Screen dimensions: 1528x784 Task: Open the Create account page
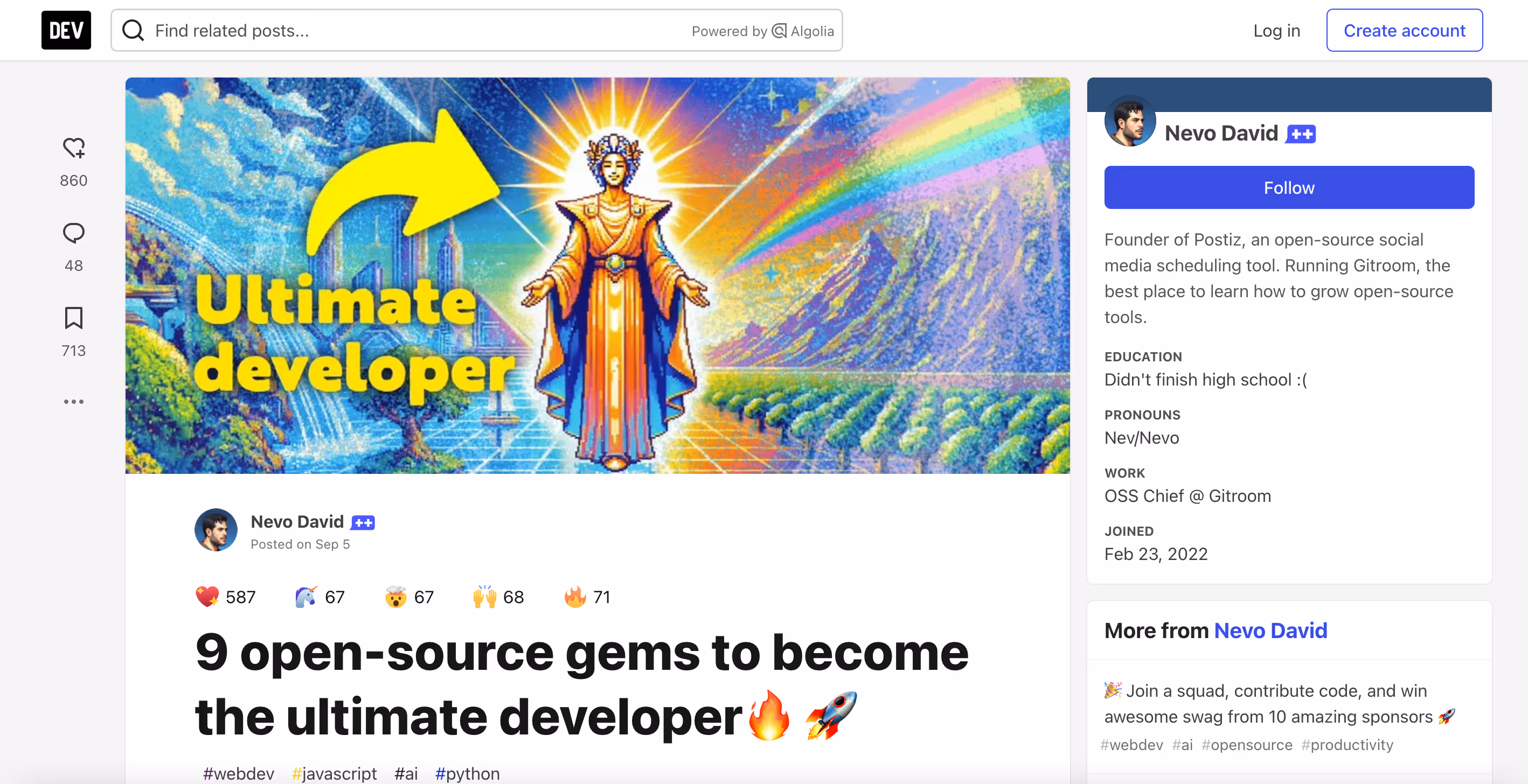tap(1404, 30)
